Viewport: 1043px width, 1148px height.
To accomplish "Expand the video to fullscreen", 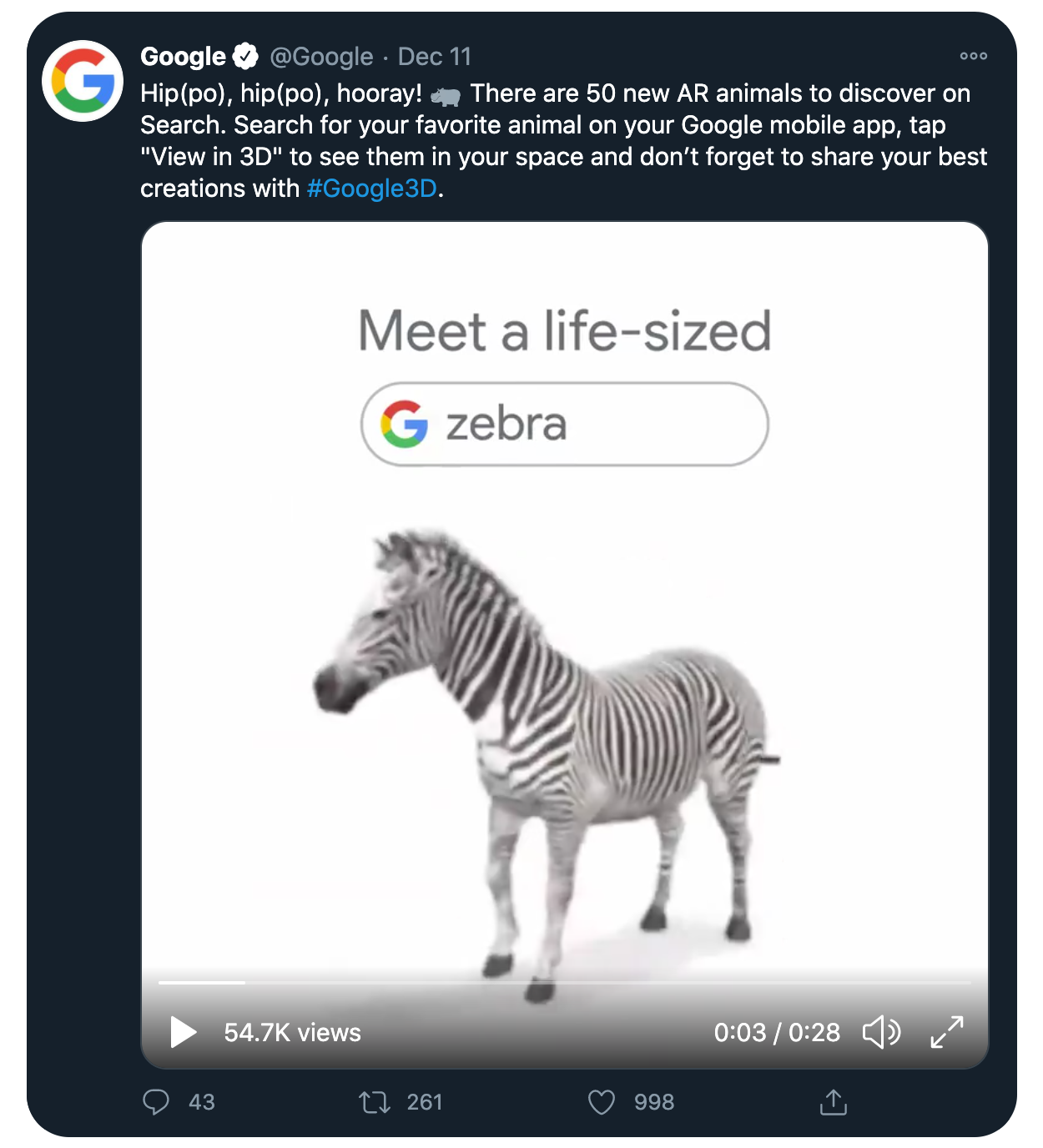I will (x=947, y=1032).
